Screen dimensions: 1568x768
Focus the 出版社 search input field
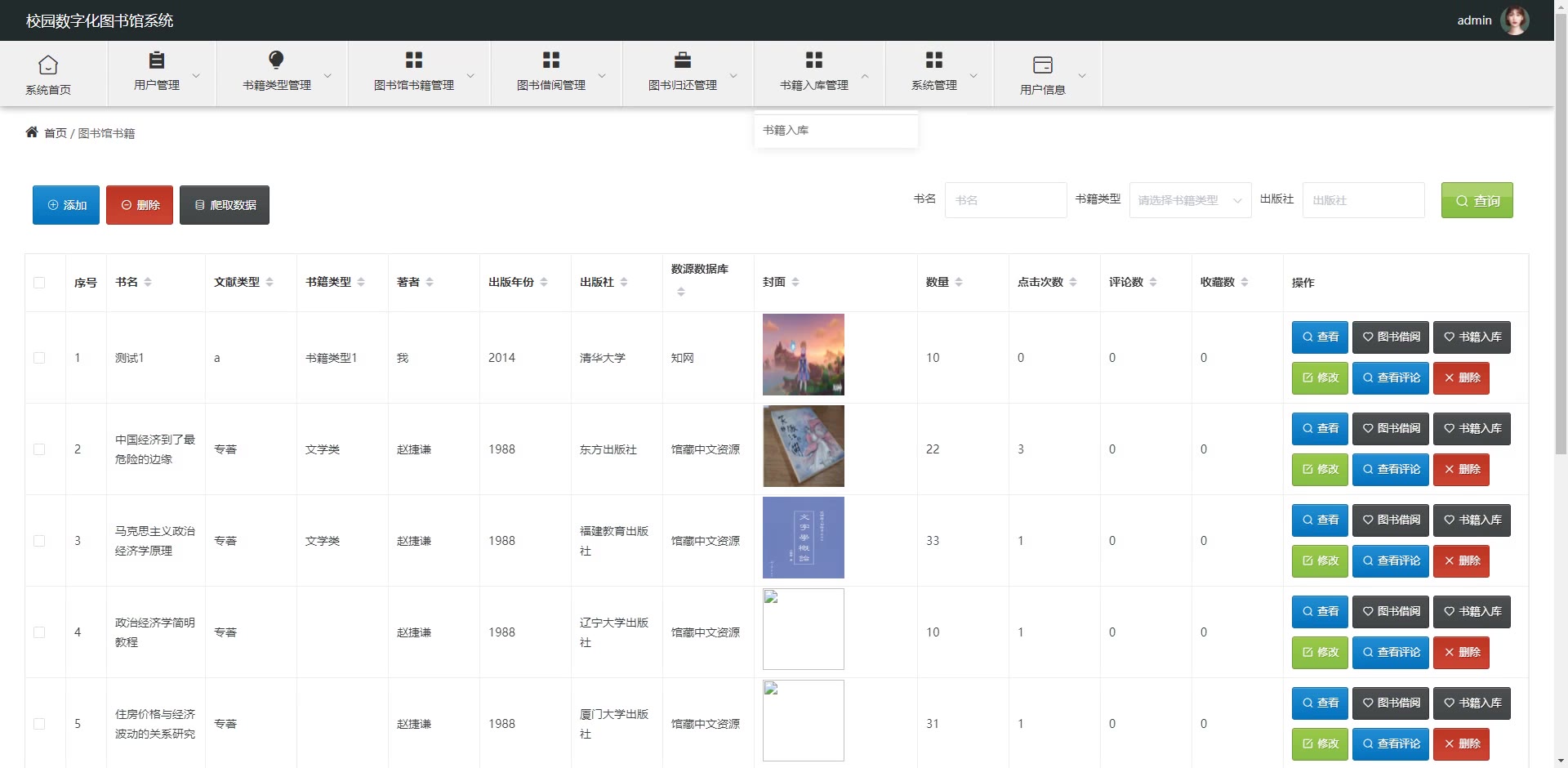point(1362,200)
